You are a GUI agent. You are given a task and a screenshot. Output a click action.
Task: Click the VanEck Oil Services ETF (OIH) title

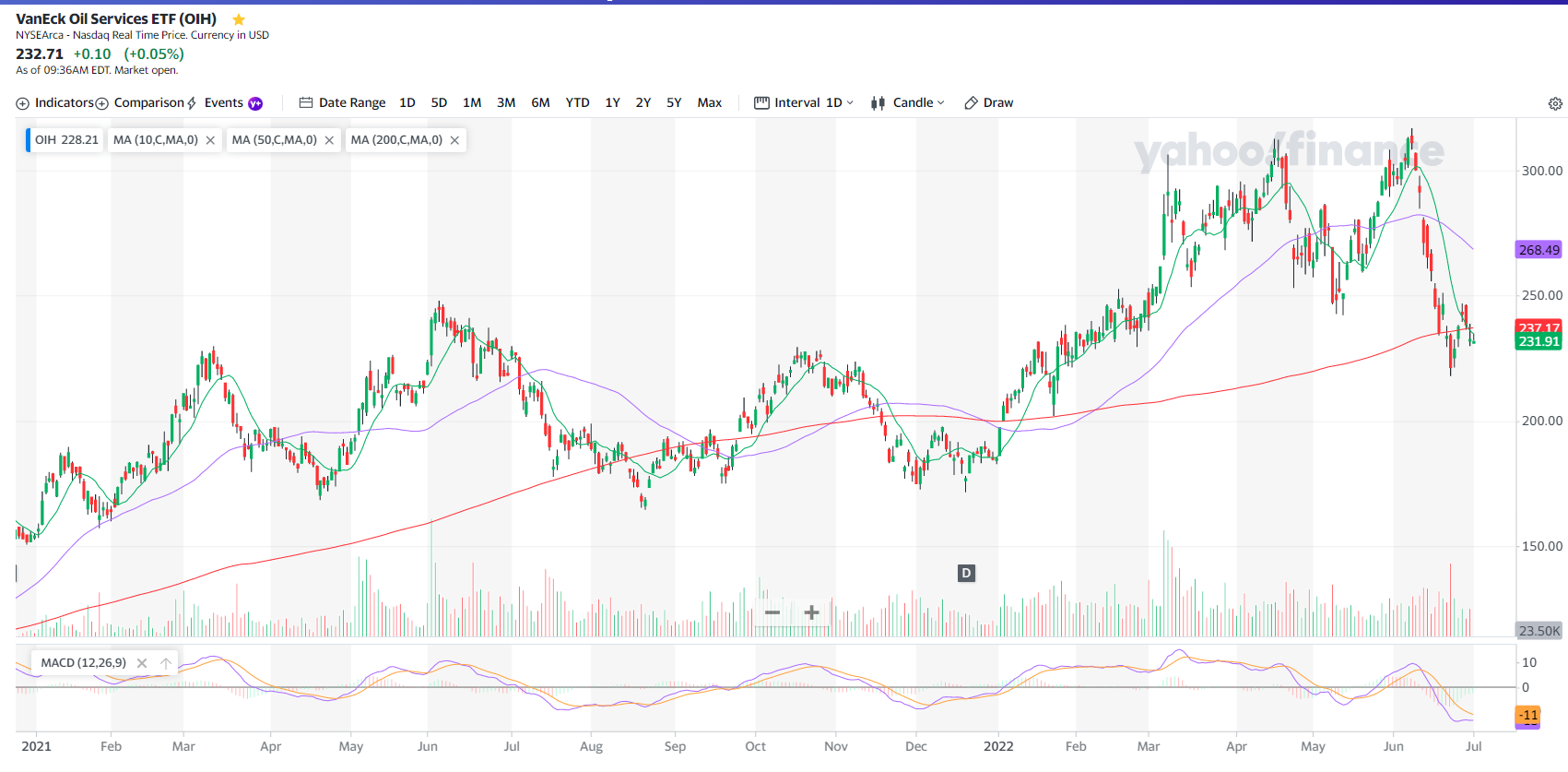click(116, 19)
